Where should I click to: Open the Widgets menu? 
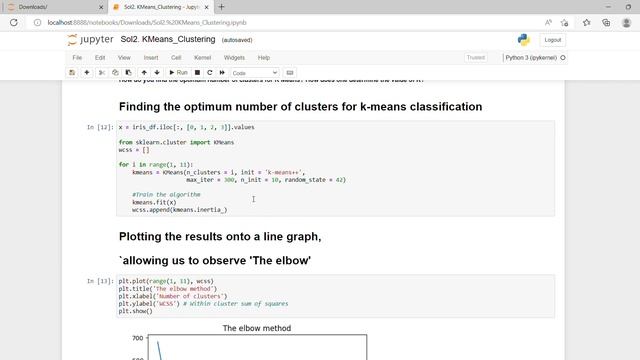tap(234, 58)
